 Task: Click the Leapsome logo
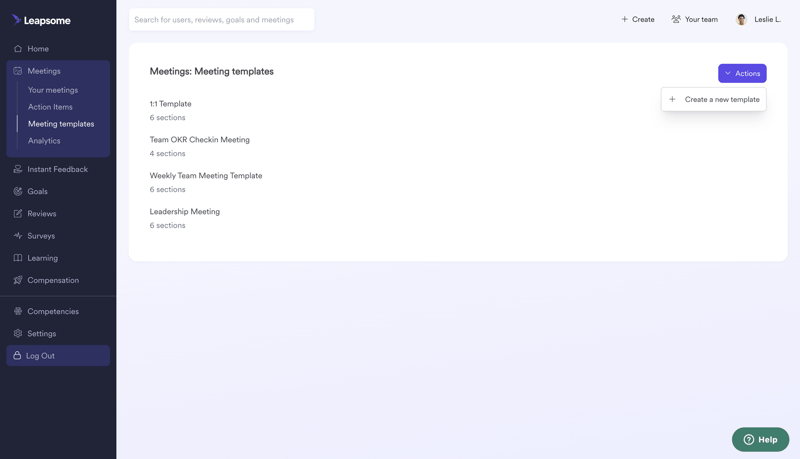(x=41, y=20)
